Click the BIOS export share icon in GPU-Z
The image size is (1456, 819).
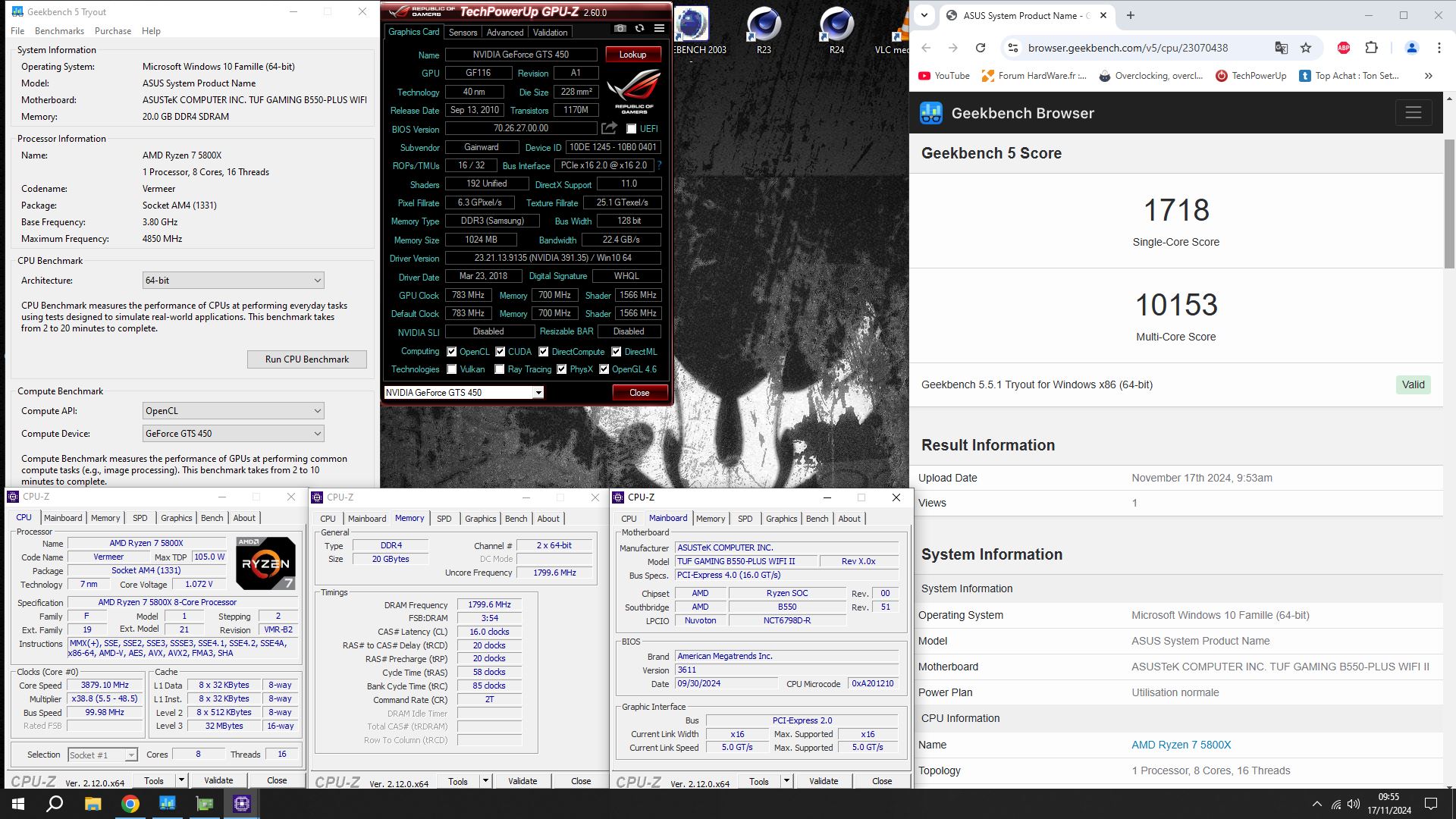click(609, 128)
